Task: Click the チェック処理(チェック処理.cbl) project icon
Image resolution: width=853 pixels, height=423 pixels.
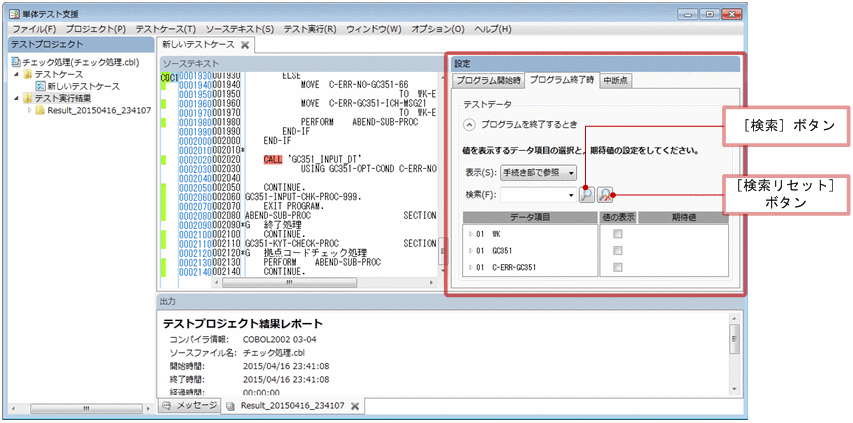Action: (16, 62)
